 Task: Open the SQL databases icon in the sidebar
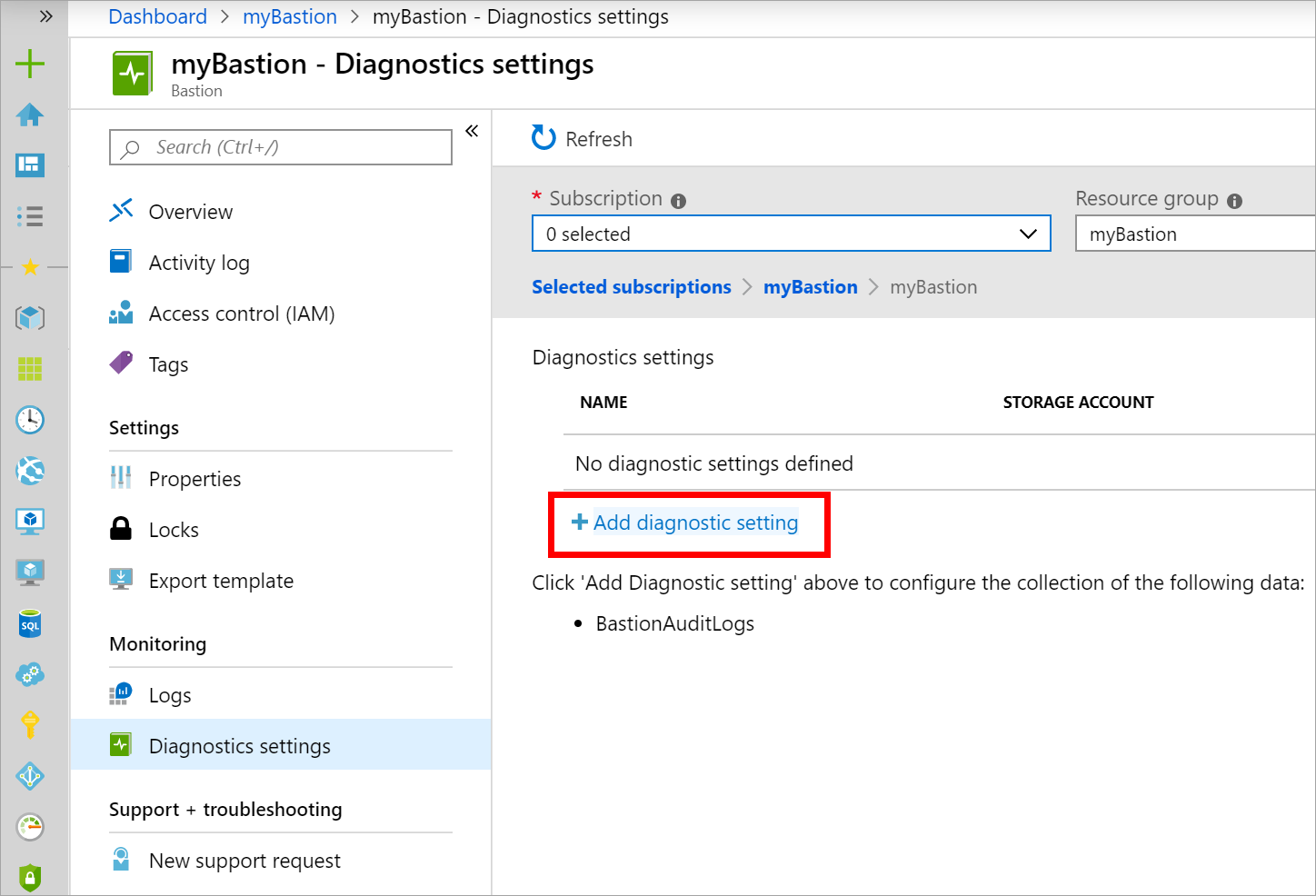(x=30, y=623)
